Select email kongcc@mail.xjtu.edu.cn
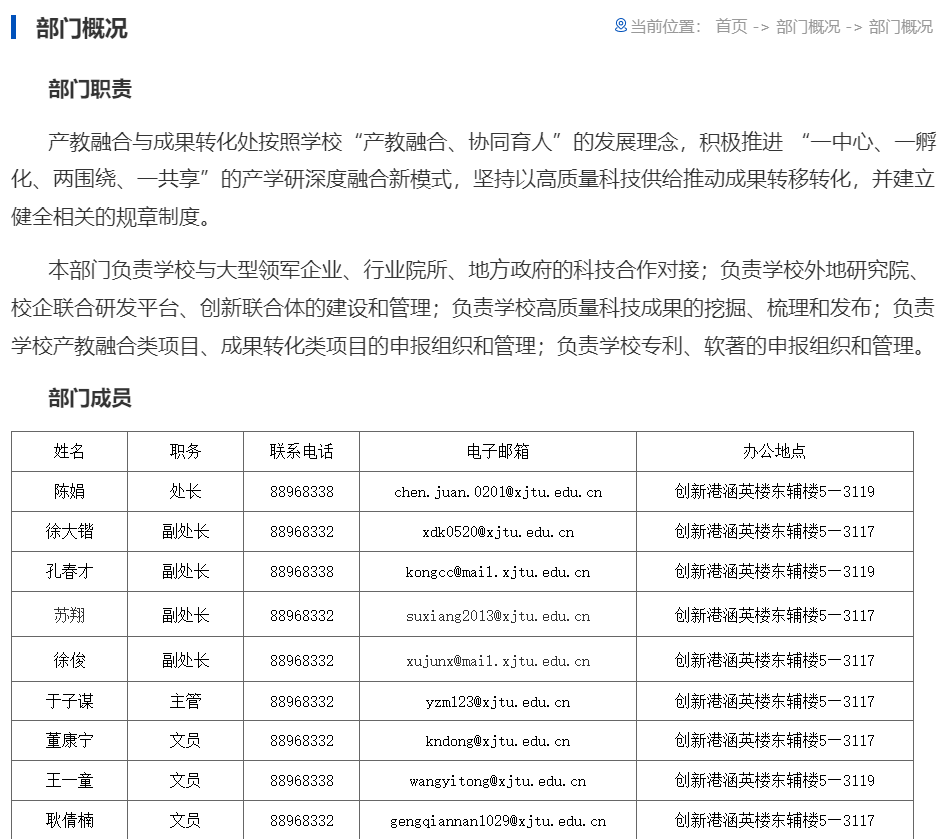Screen dimensions: 947x839 (498, 572)
